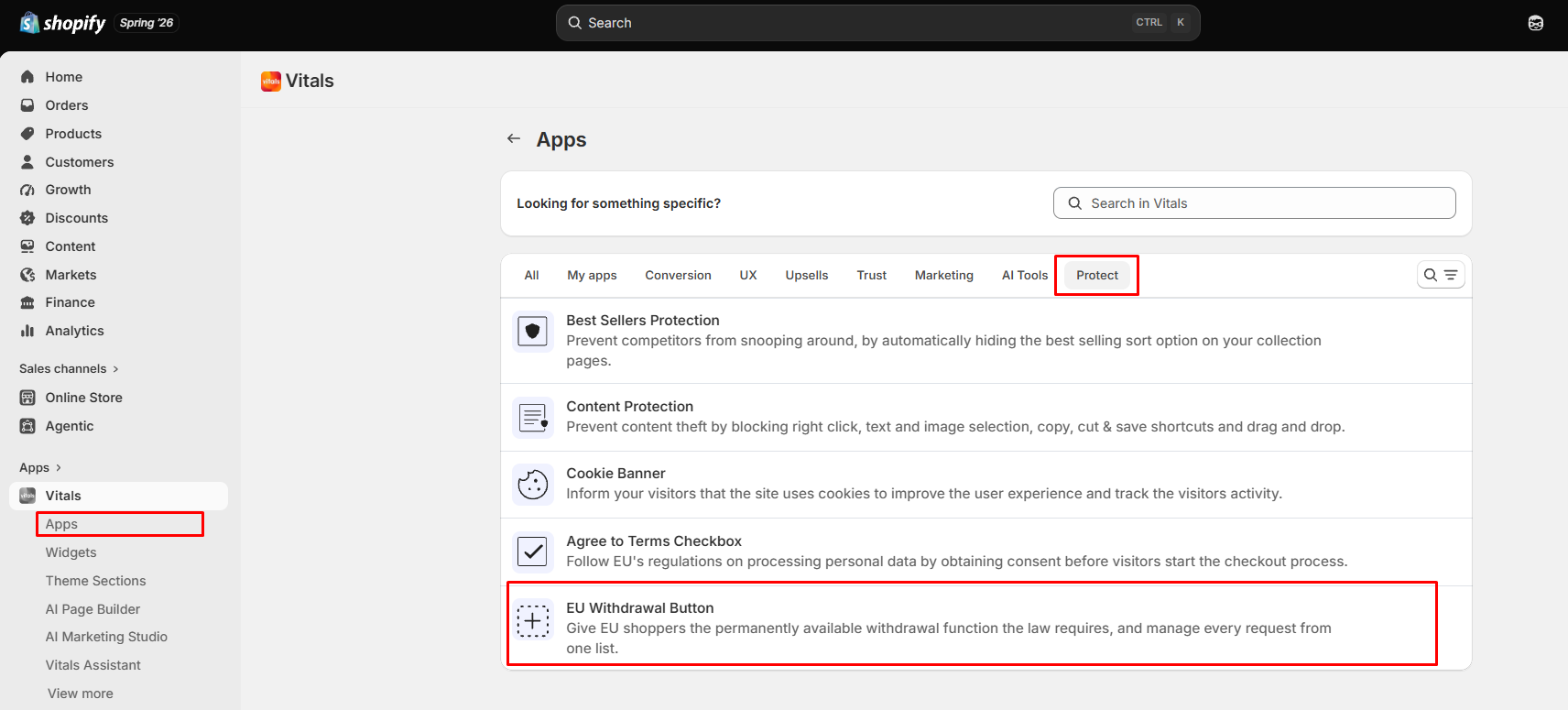Image resolution: width=1568 pixels, height=710 pixels.
Task: Switch to the Conversion tab
Action: (x=678, y=275)
